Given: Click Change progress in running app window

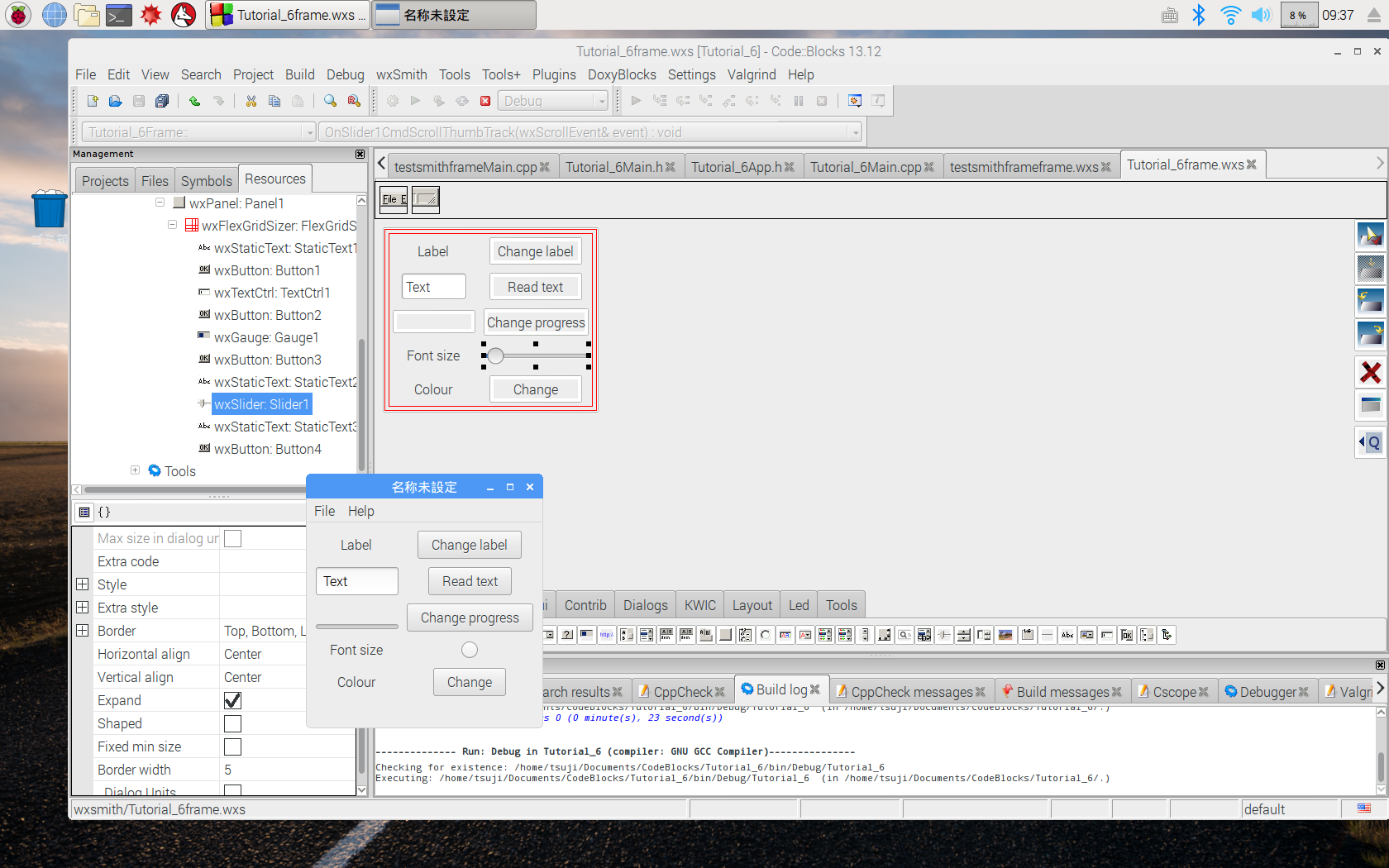Looking at the screenshot, I should tap(470, 618).
